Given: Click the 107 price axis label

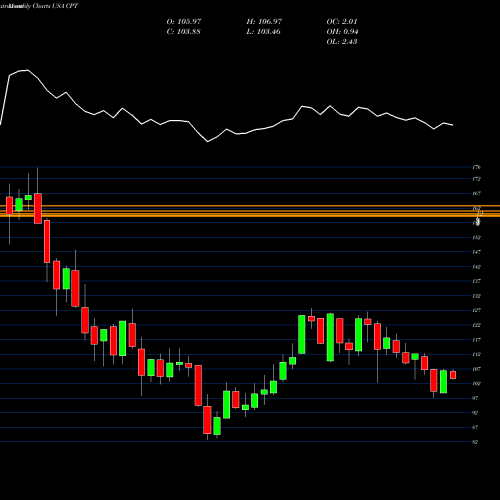Looking at the screenshot, I should coord(477,369).
